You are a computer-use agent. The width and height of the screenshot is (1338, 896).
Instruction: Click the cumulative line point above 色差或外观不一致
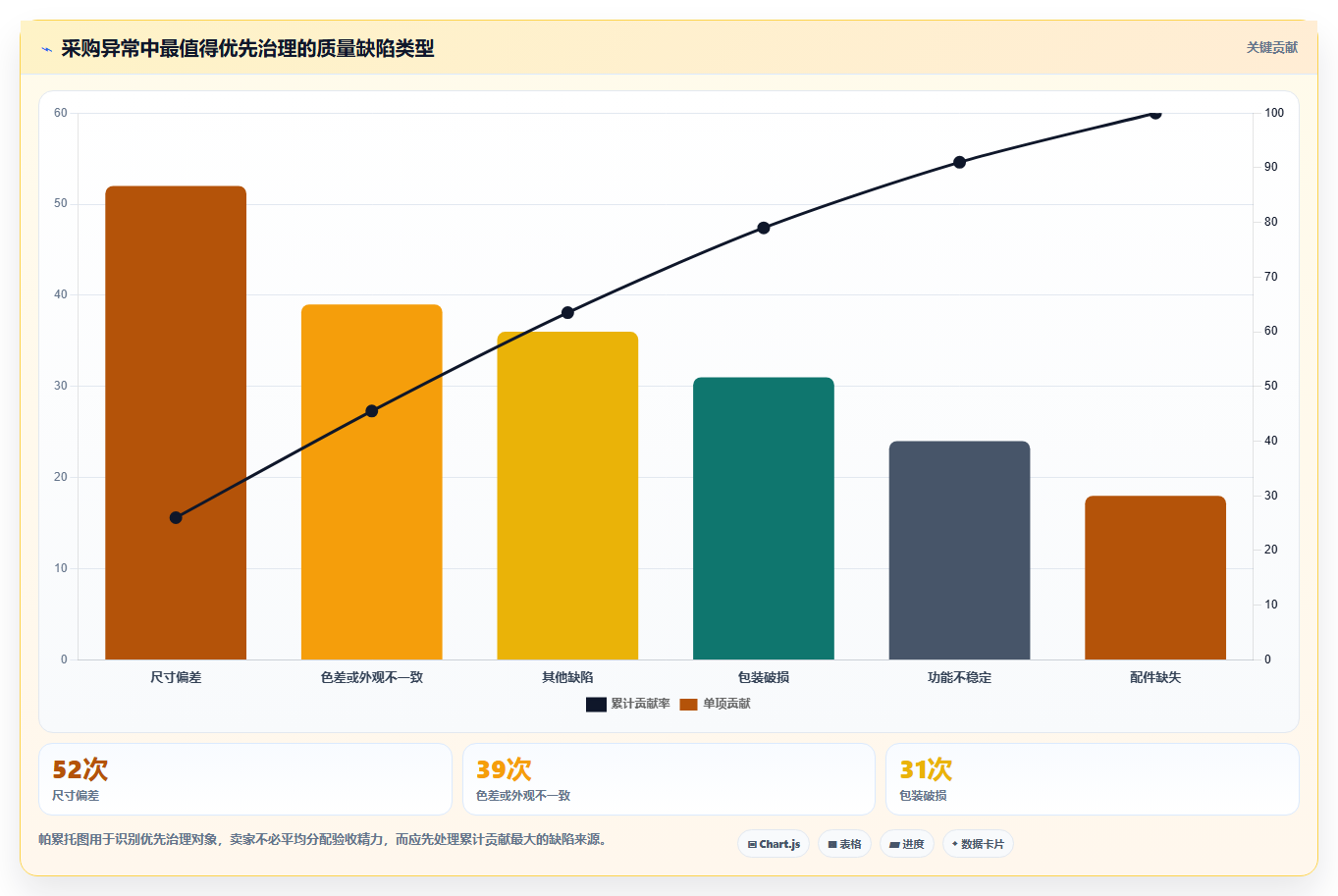tap(372, 411)
